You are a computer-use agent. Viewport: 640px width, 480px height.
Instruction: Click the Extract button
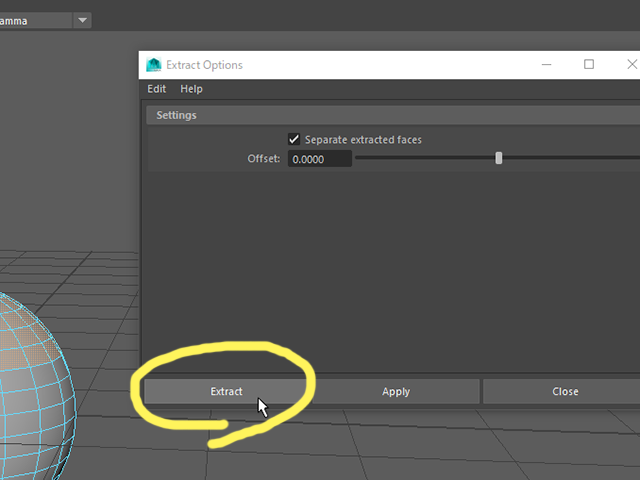pos(226,391)
